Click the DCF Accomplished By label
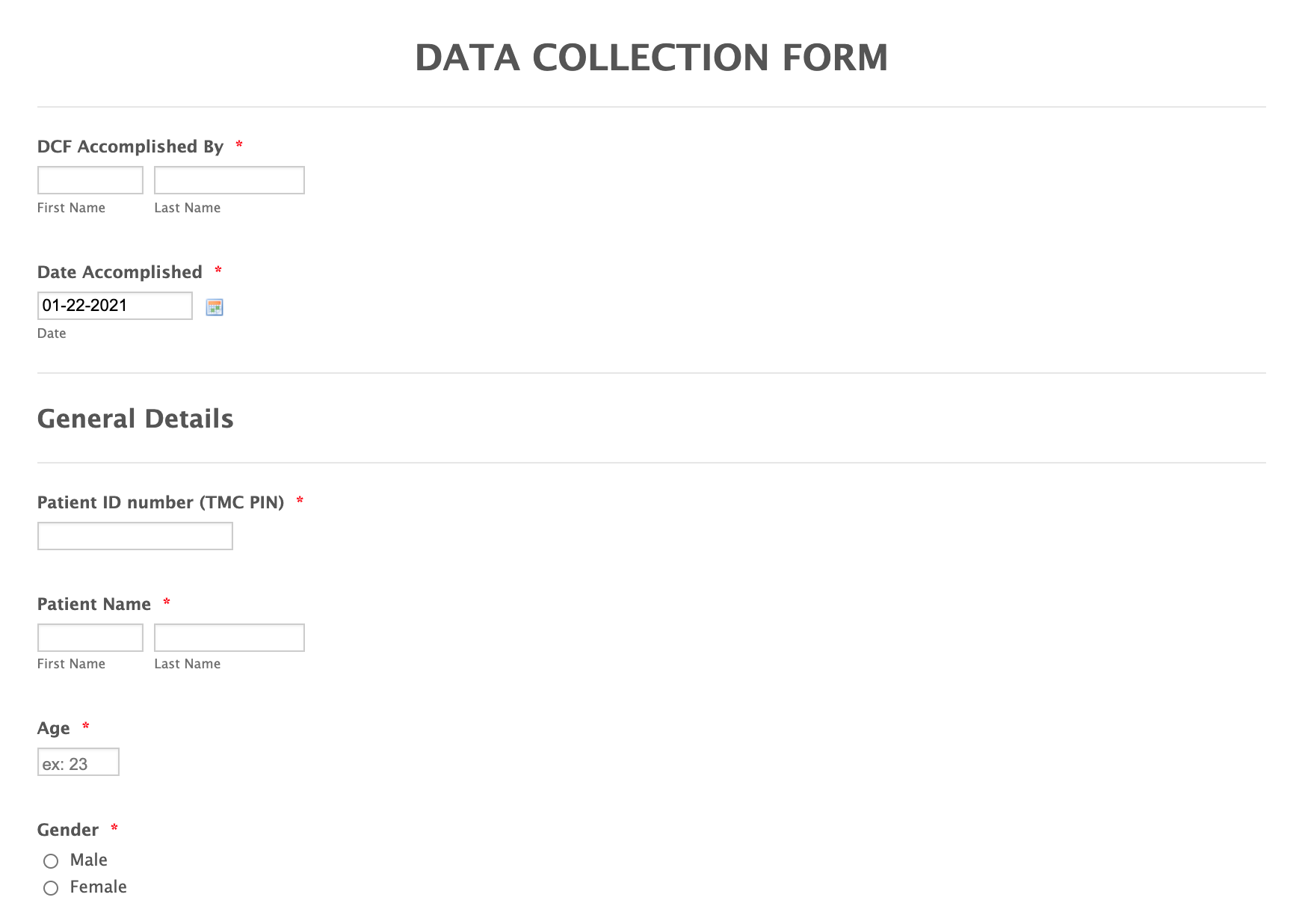Screen dimensions: 1305x924 (131, 147)
